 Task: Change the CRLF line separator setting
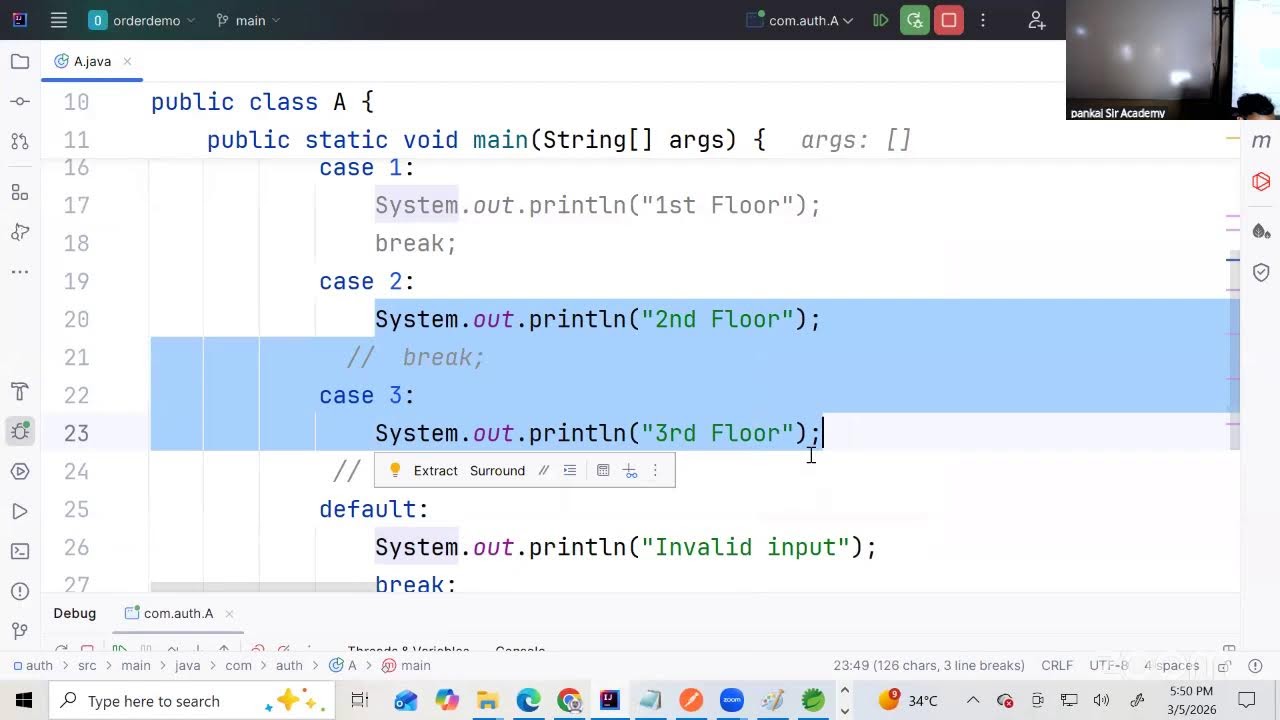1057,665
